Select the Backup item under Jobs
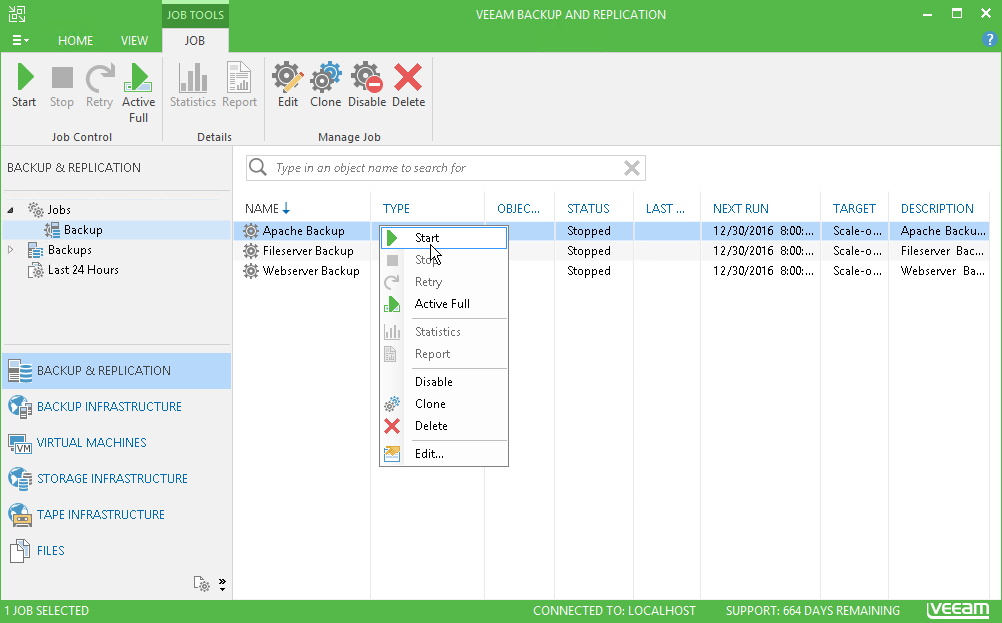The width and height of the screenshot is (1002, 623). point(83,230)
